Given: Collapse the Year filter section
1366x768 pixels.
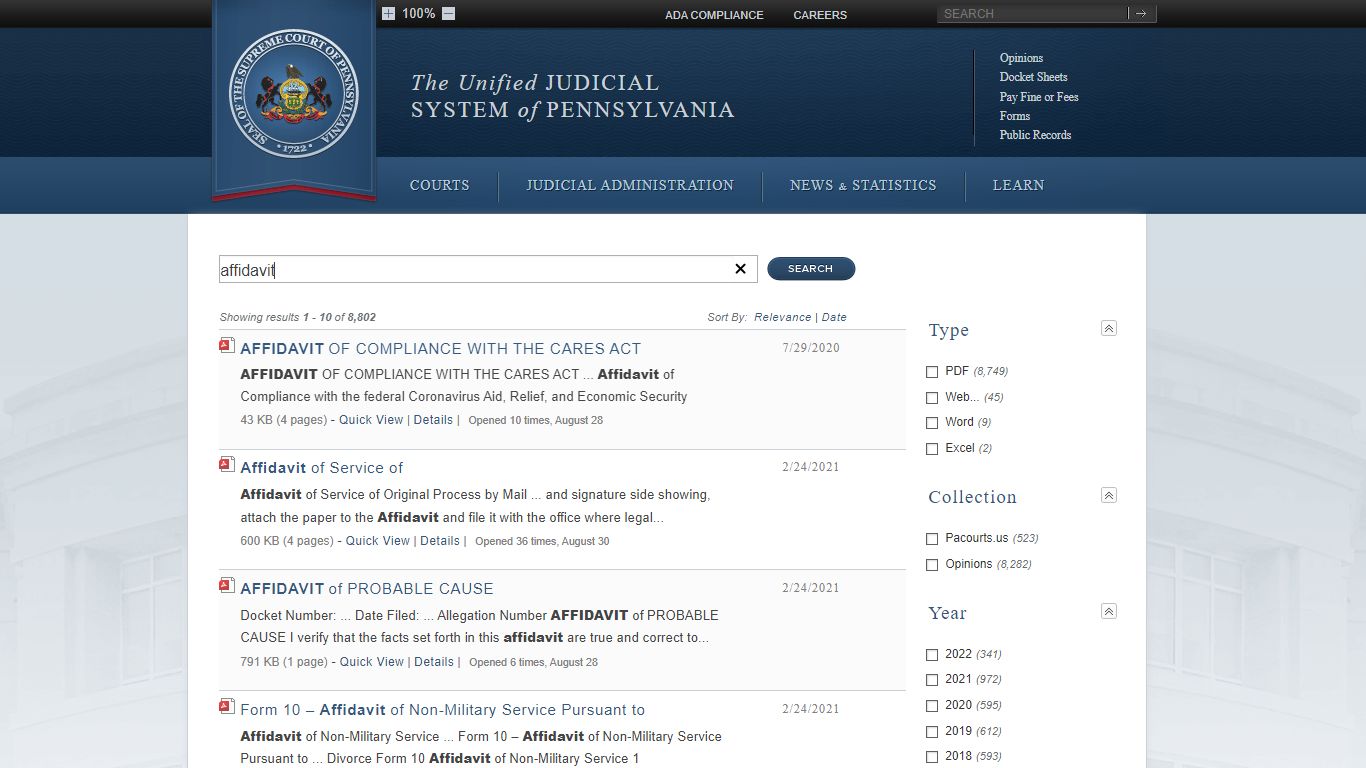Looking at the screenshot, I should tap(1109, 611).
